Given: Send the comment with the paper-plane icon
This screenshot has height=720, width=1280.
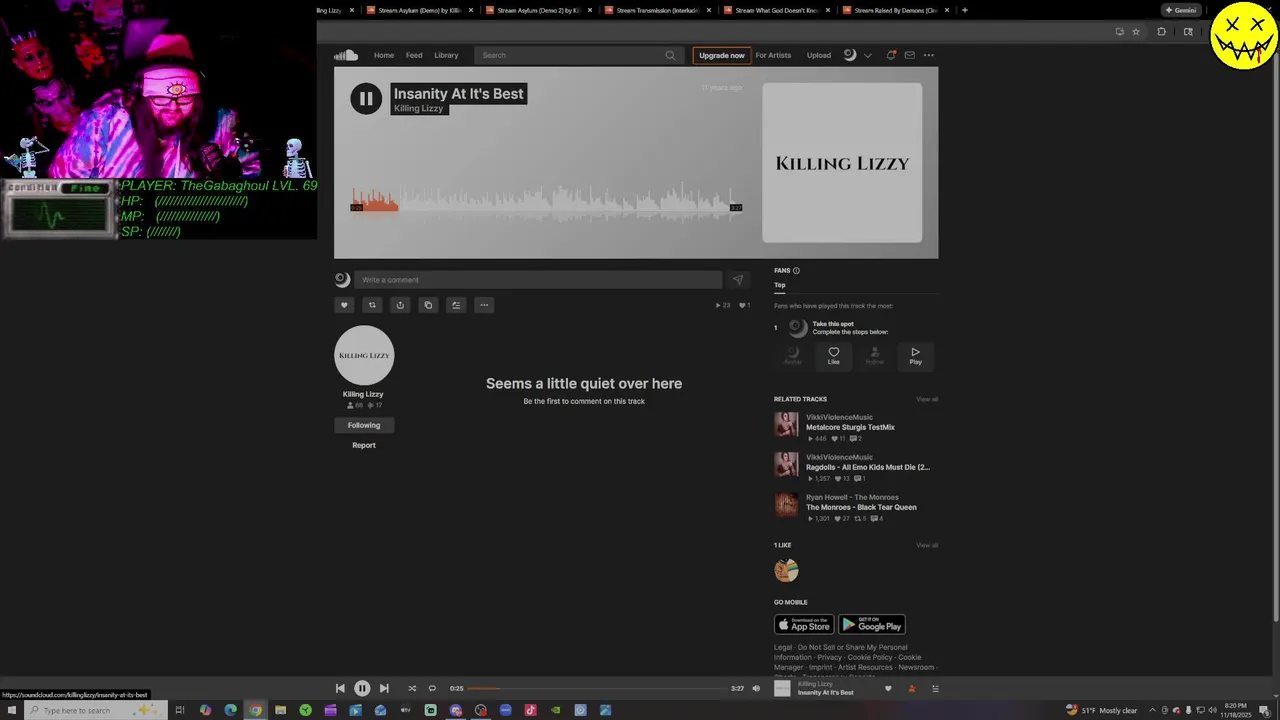Looking at the screenshot, I should 738,280.
